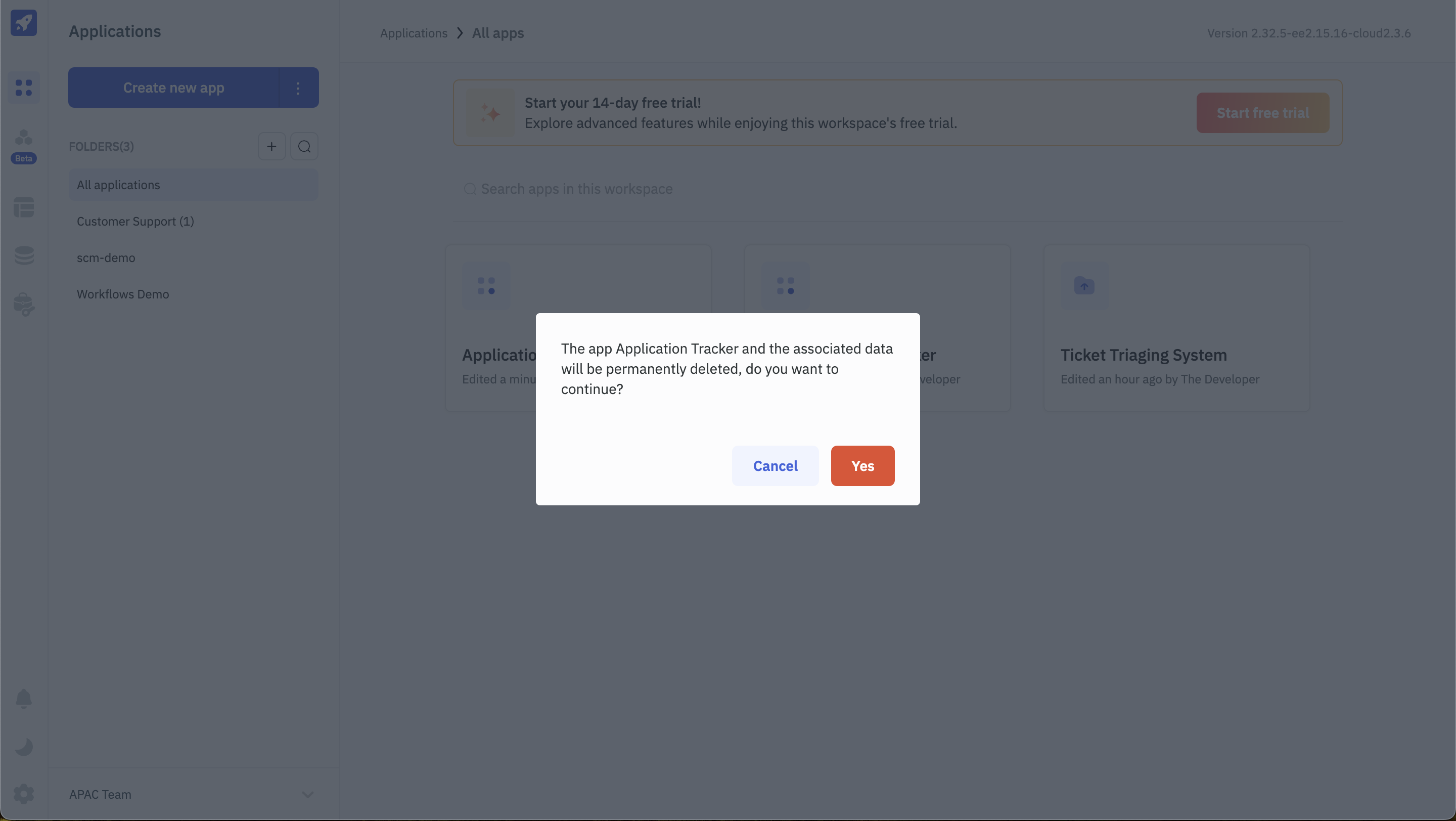Viewport: 1456px width, 821px height.
Task: Click the All apps breadcrumb
Action: tap(498, 33)
